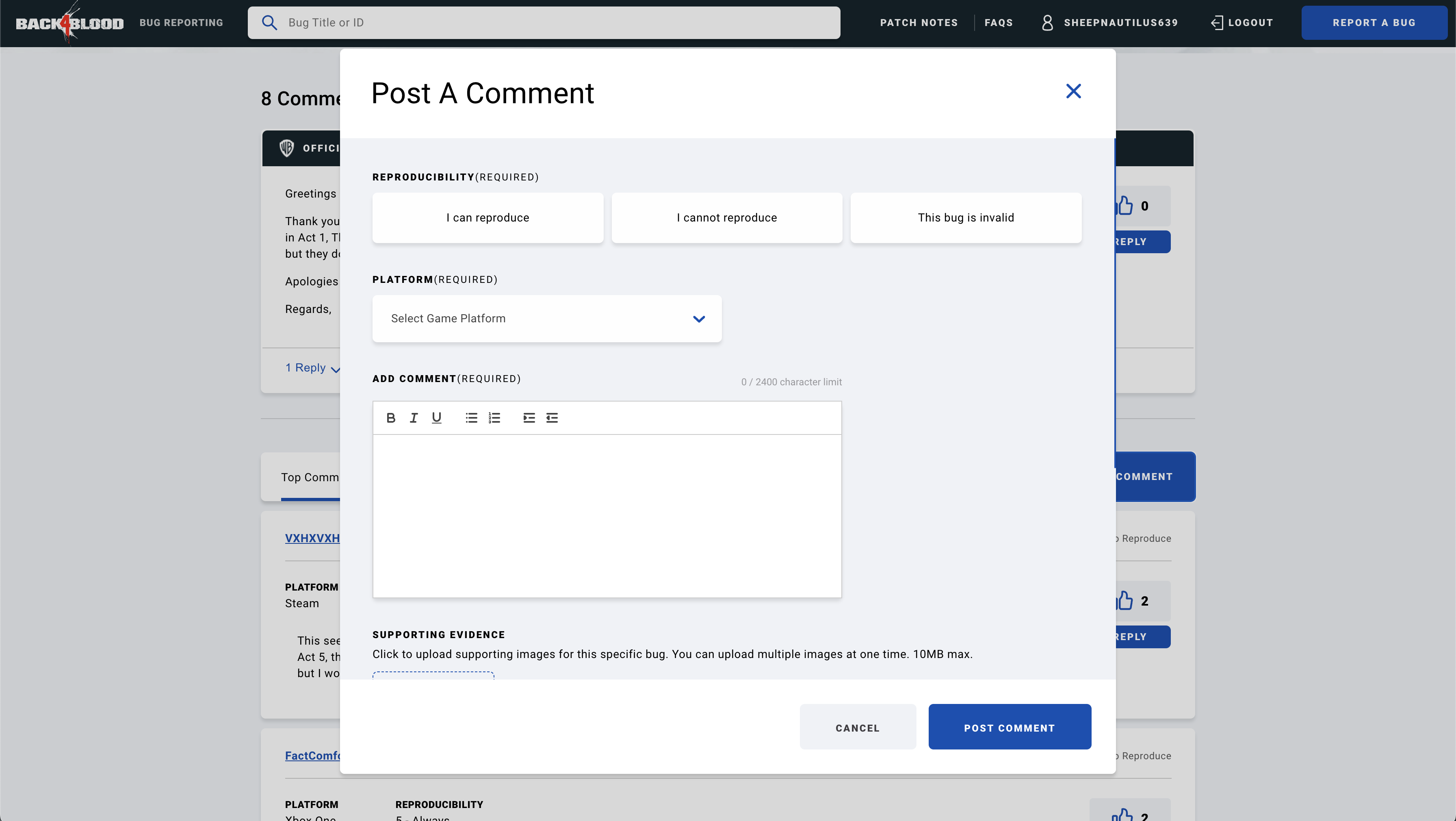This screenshot has width=1456, height=821.
Task: Click the Comment button behind dialog
Action: pyautogui.click(x=1155, y=477)
